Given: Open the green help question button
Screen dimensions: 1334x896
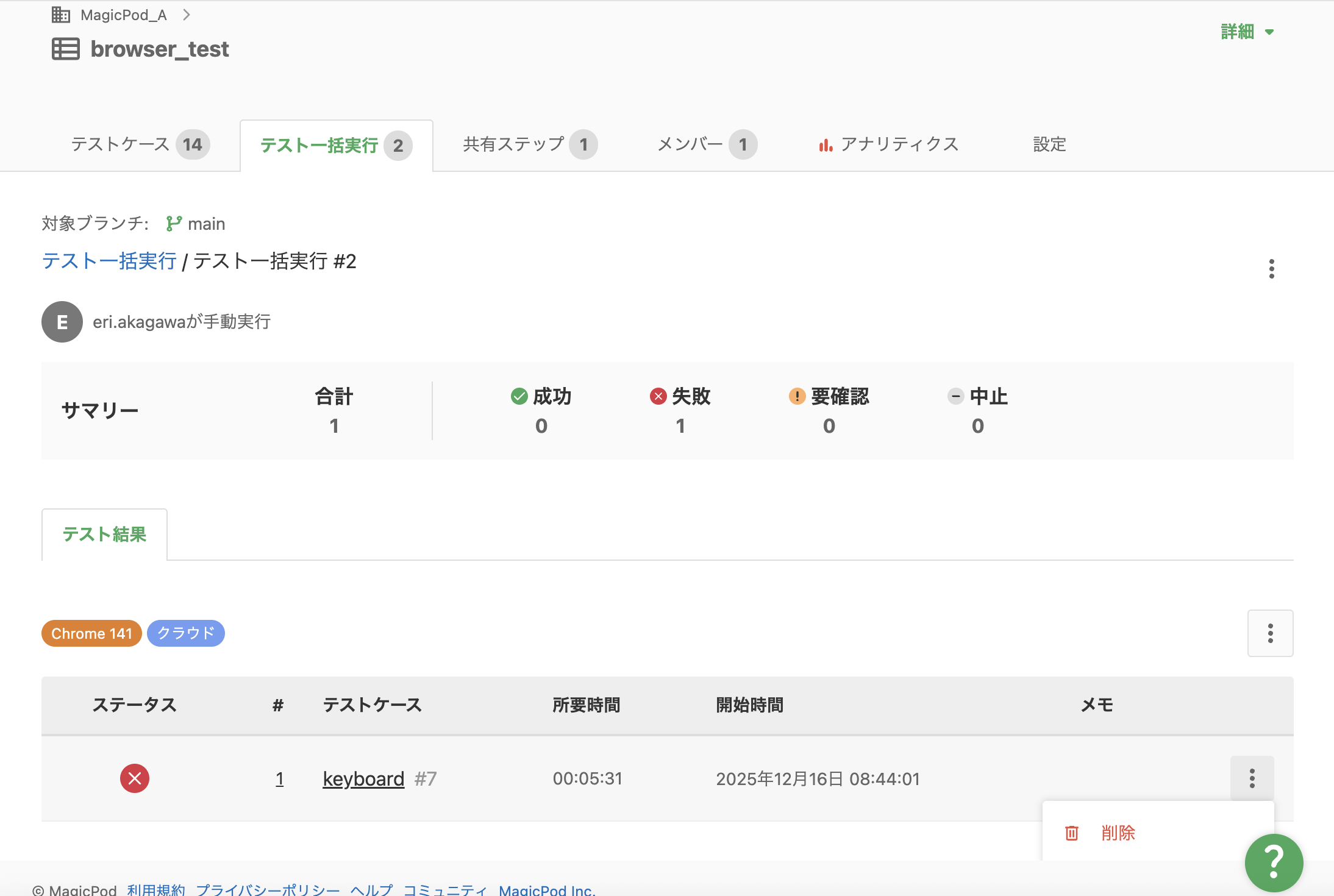Looking at the screenshot, I should click(1274, 862).
